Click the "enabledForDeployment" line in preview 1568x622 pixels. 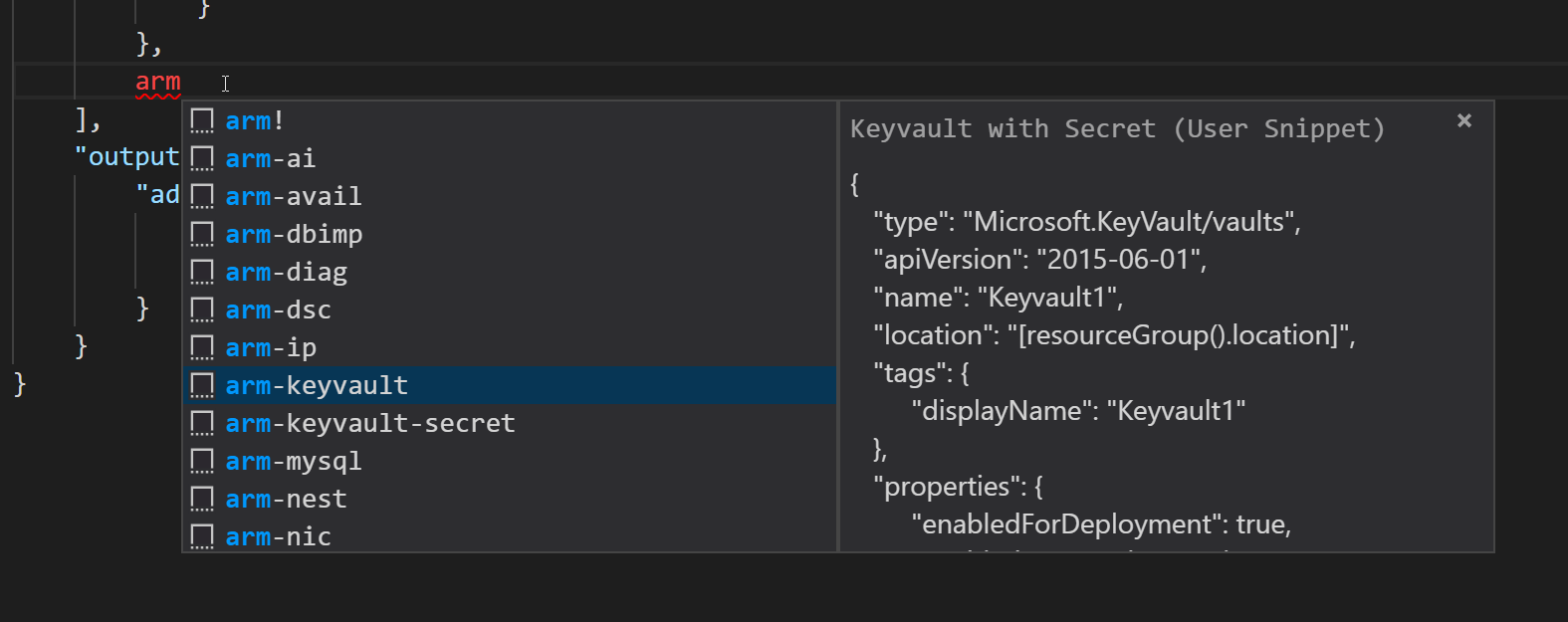coord(1101,524)
